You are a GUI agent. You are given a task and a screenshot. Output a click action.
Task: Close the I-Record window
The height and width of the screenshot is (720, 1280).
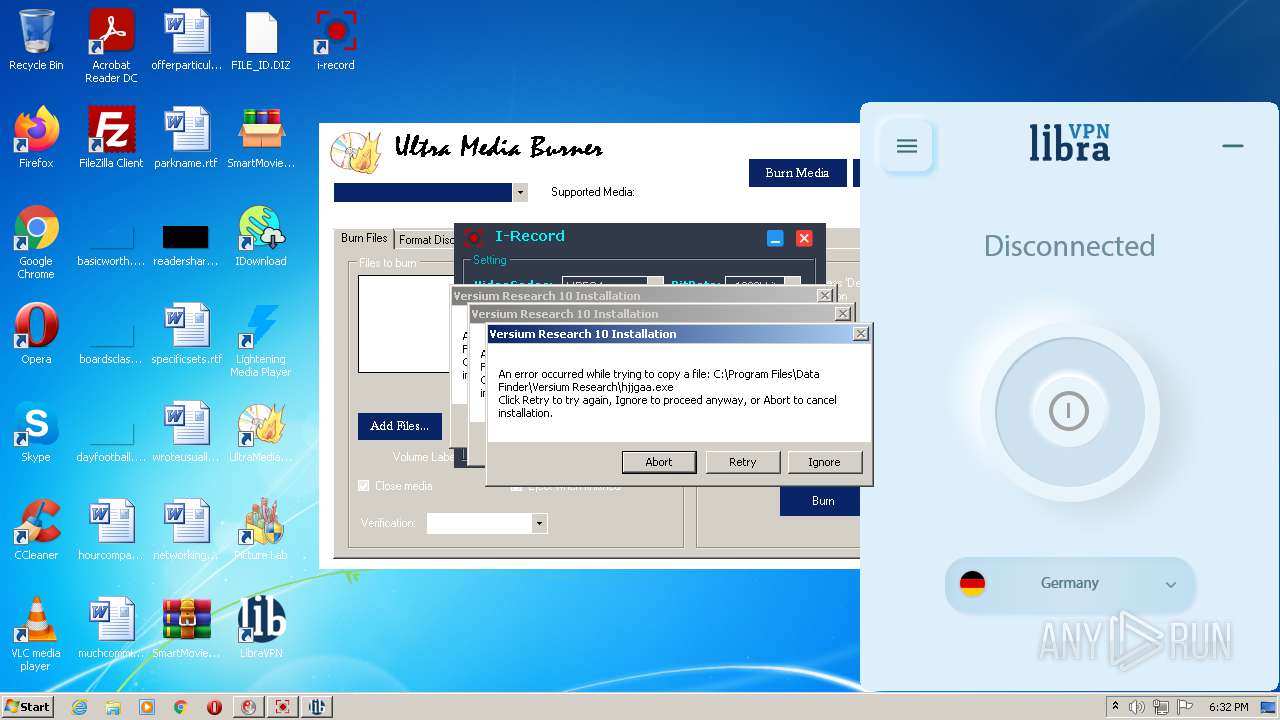point(804,238)
